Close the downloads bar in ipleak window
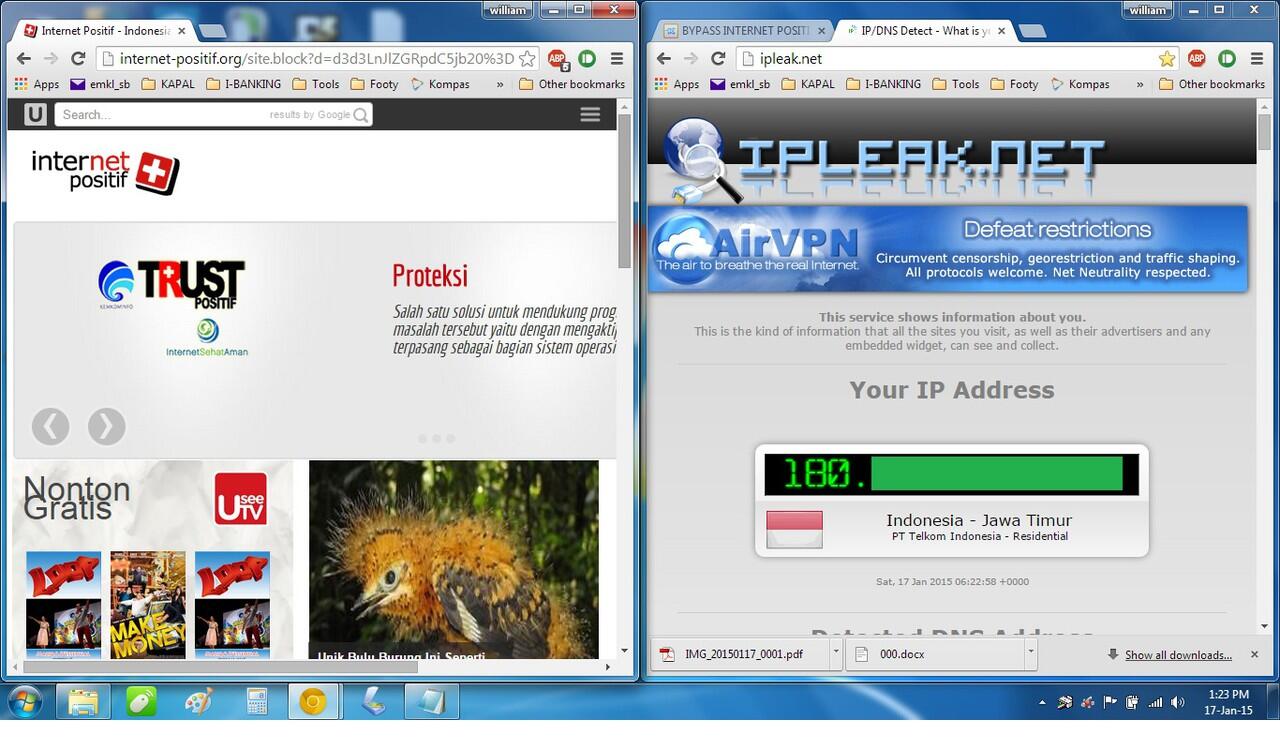 (x=1254, y=655)
